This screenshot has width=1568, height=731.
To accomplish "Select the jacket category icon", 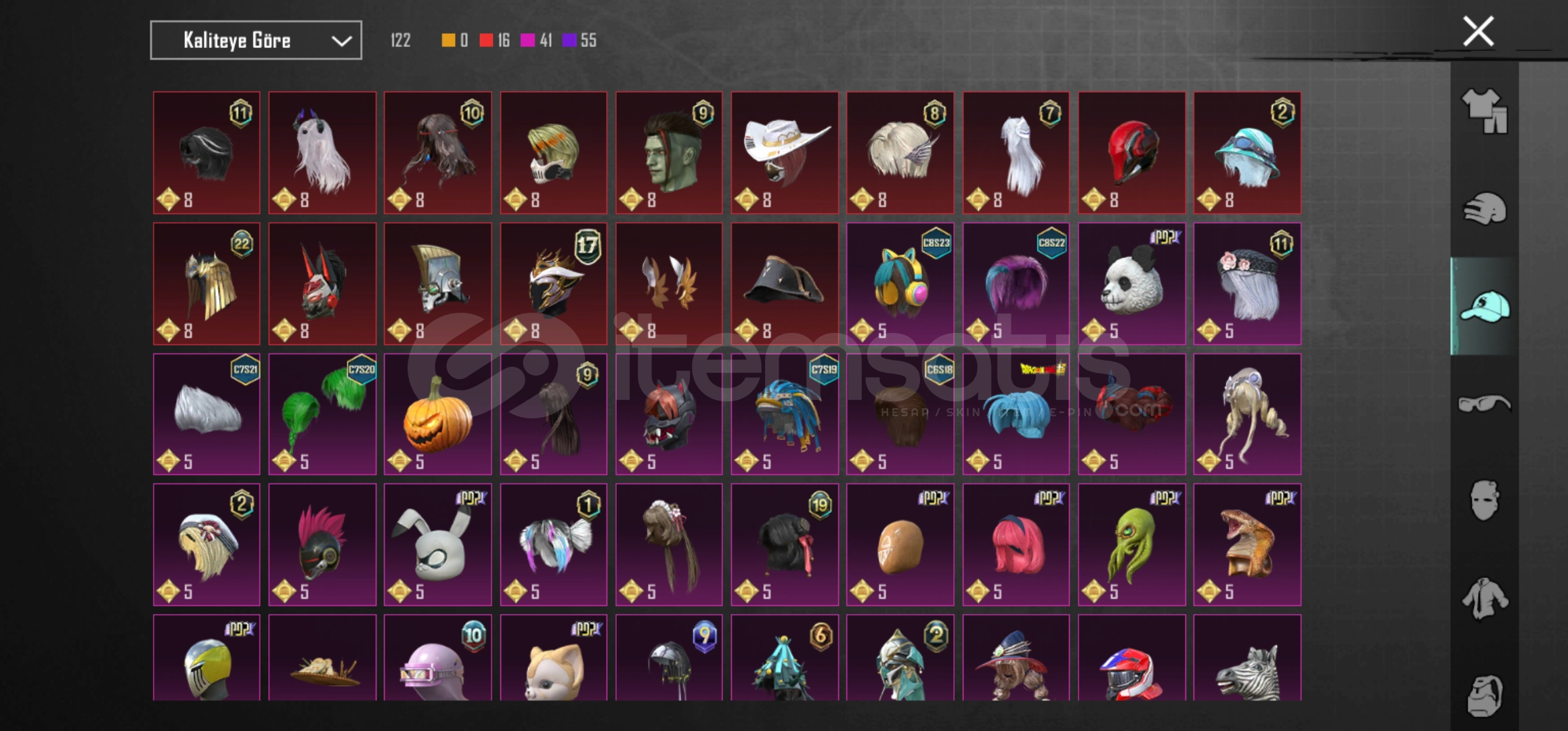I will (1484, 598).
